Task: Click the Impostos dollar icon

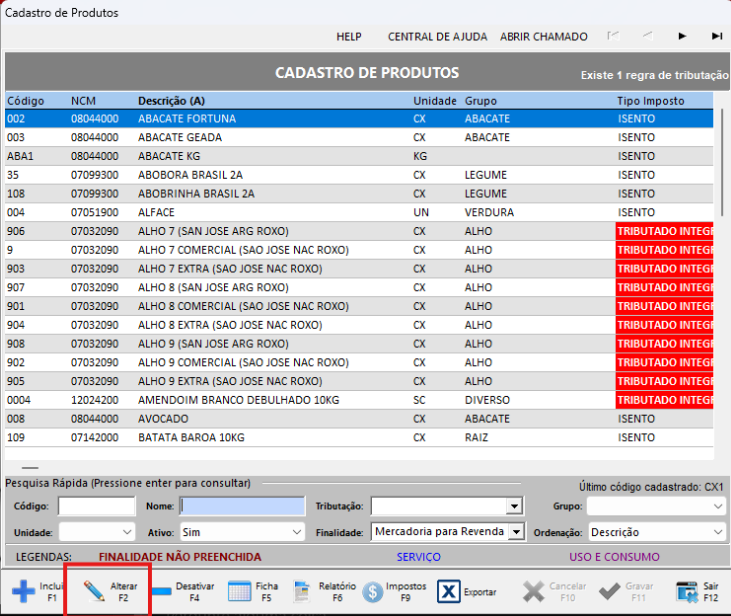Action: coord(373,591)
